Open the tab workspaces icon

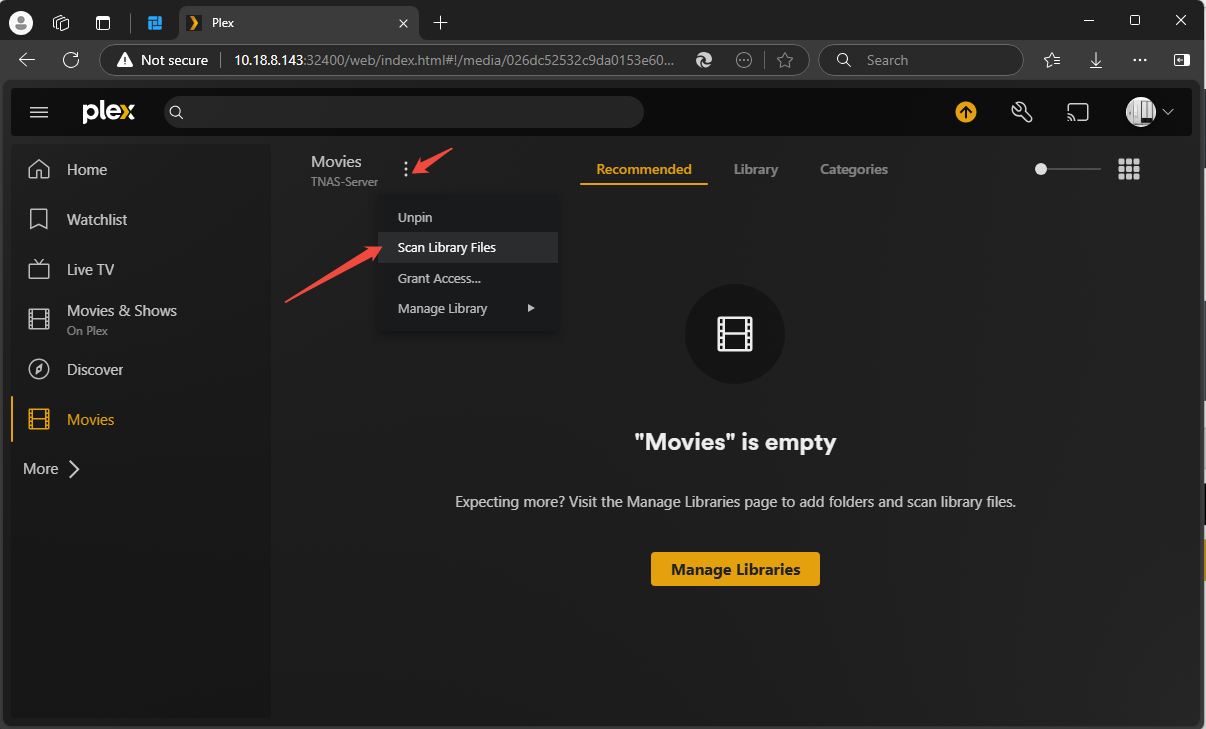tap(62, 22)
